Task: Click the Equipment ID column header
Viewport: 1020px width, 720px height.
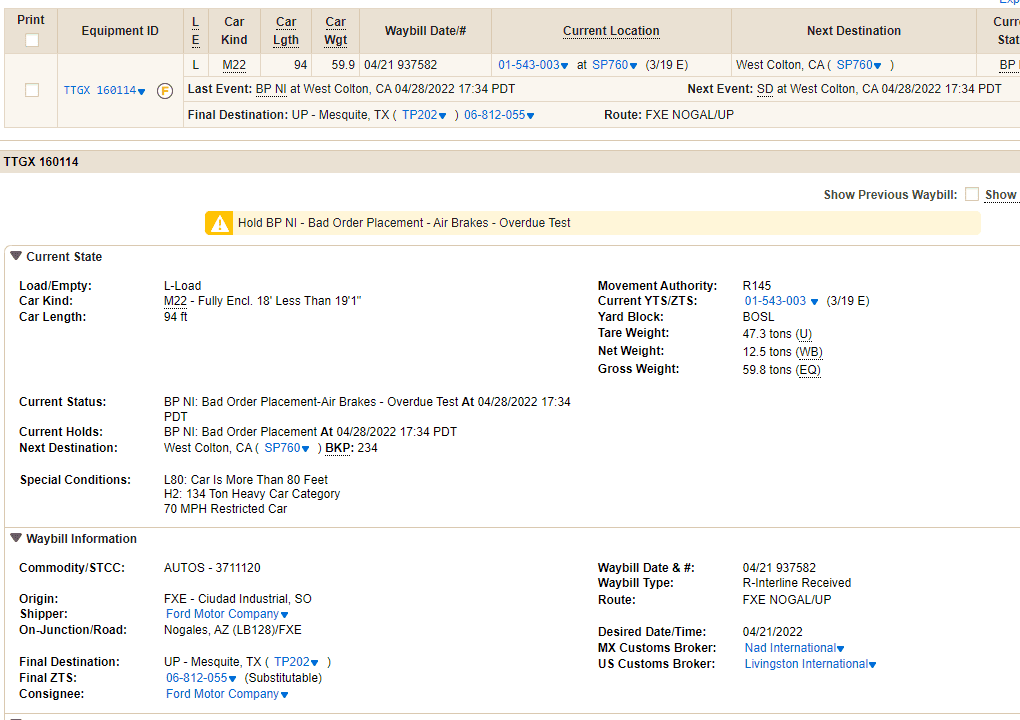Action: 120,31
